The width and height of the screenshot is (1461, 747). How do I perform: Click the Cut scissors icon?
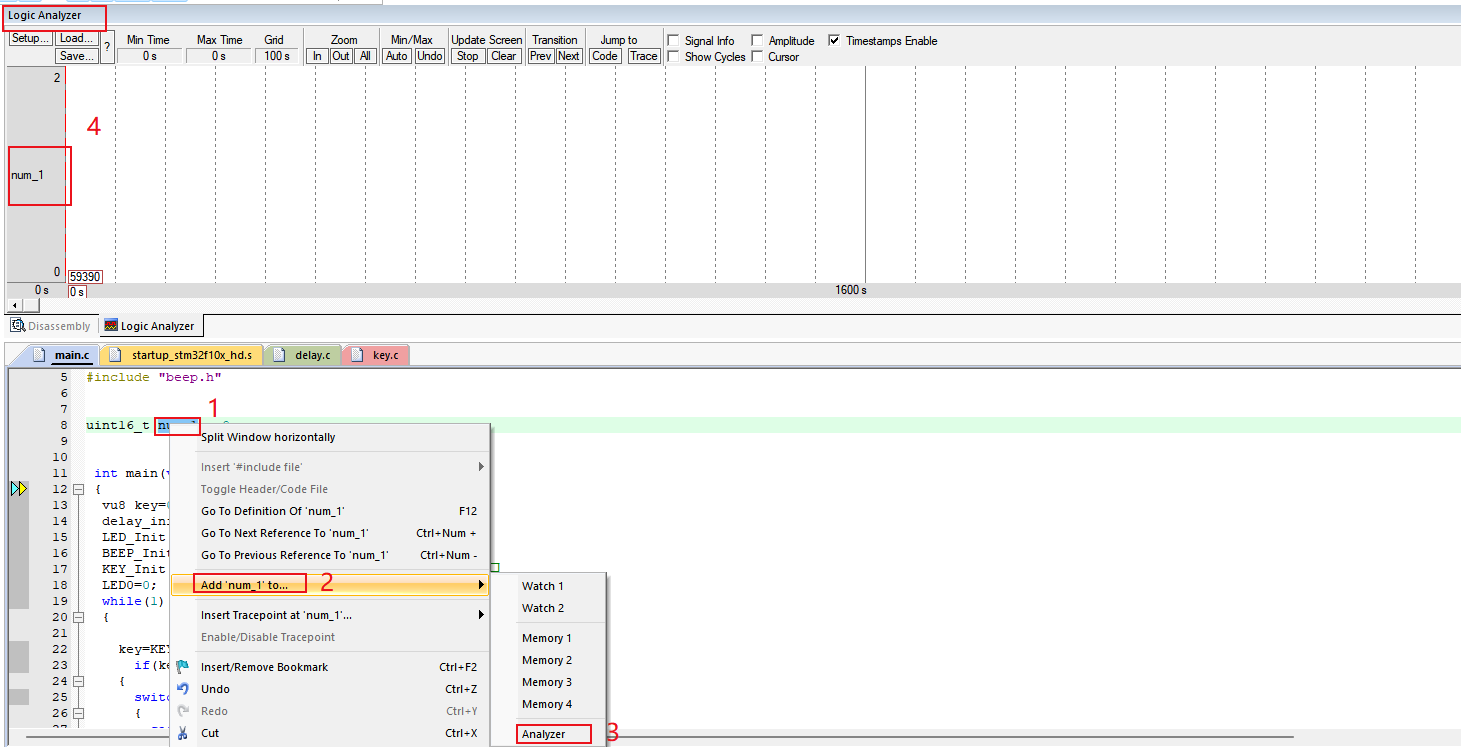(x=182, y=733)
